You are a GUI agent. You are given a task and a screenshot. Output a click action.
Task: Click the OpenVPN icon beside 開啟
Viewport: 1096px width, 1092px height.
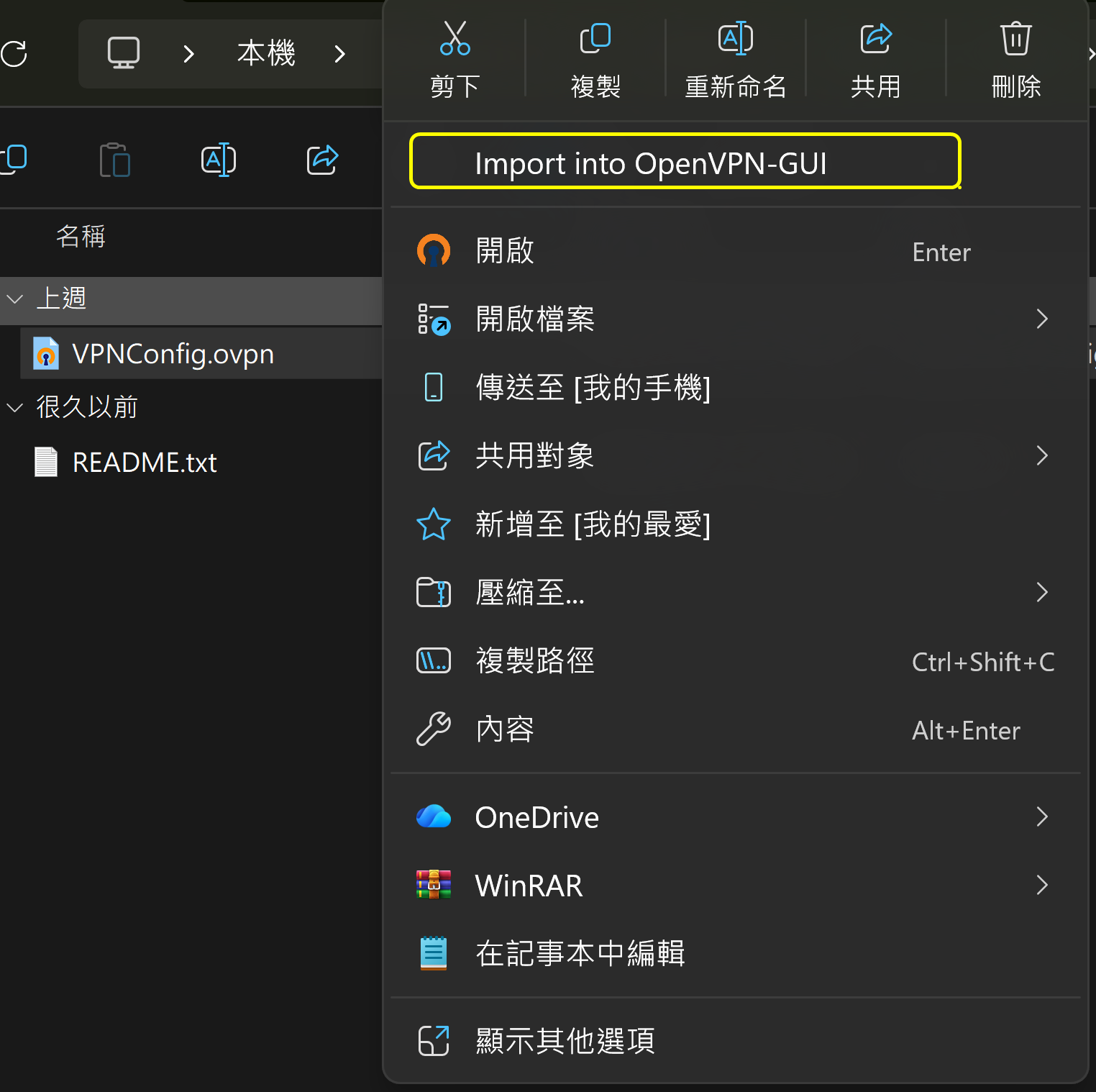(434, 251)
